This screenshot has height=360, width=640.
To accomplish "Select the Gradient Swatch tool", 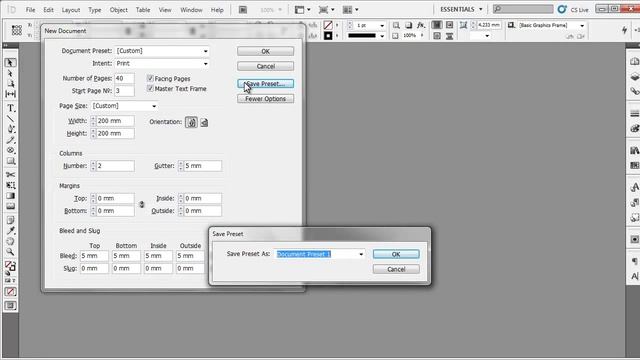I will 11,196.
